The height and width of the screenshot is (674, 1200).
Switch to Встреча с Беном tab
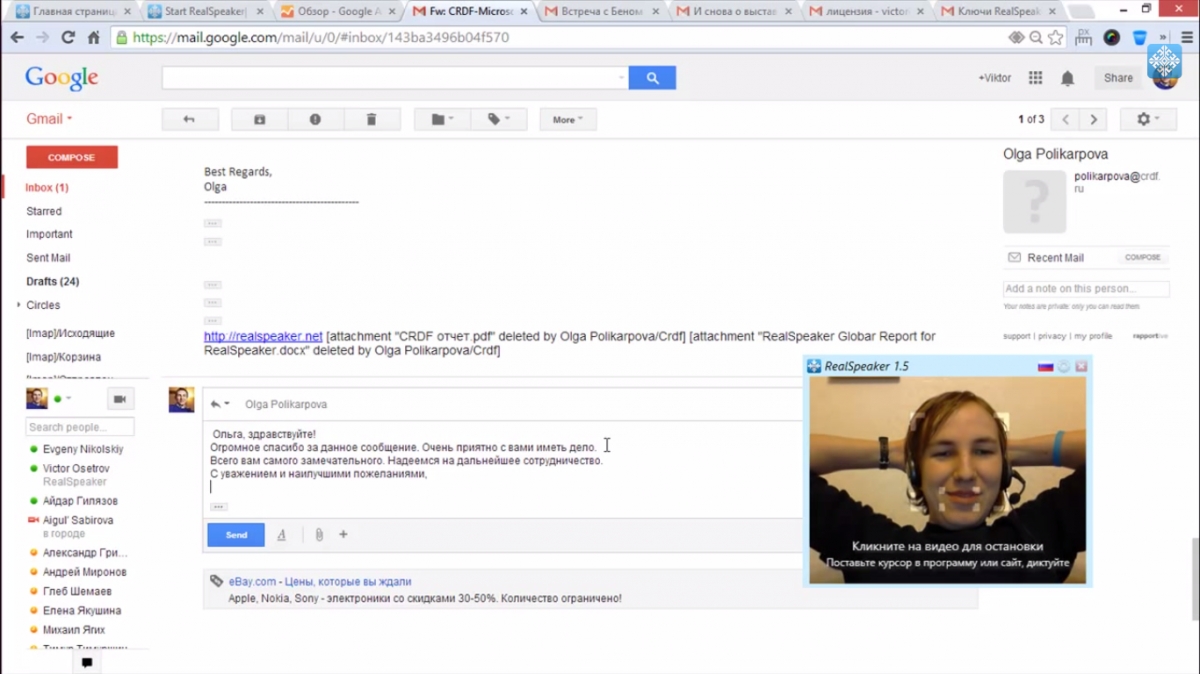602,11
